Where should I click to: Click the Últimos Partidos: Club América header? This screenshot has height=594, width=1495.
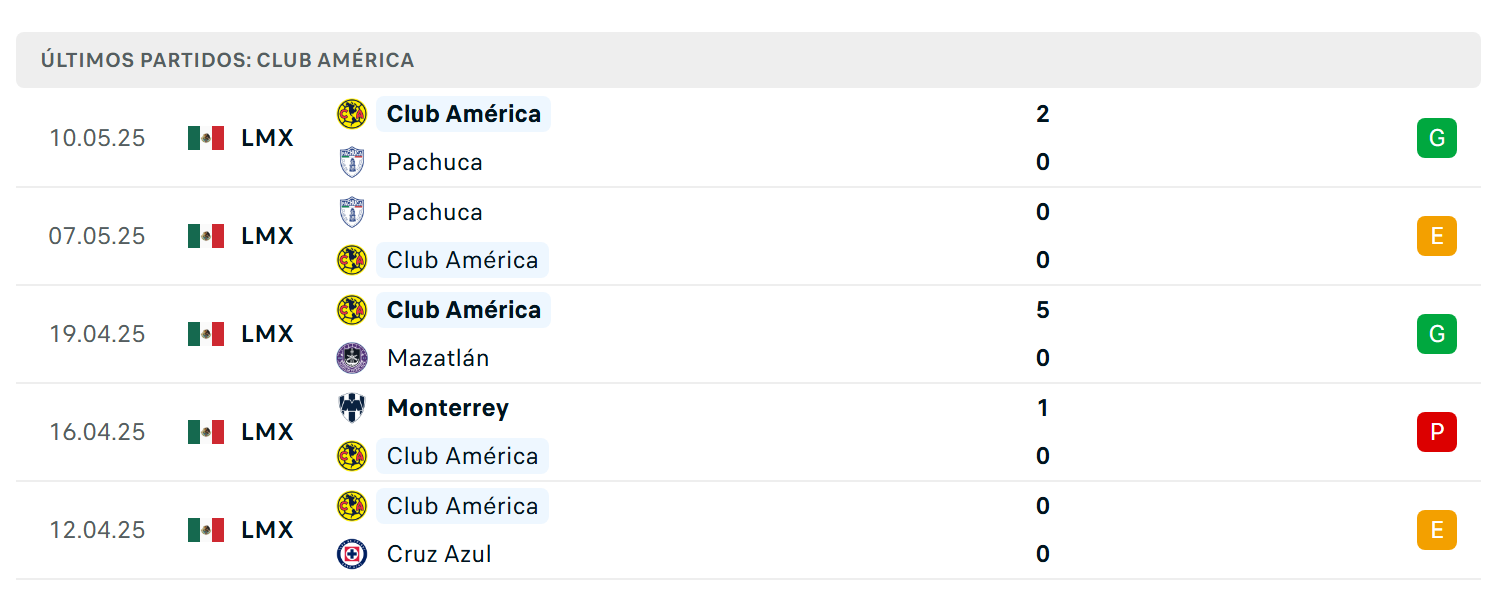[748, 60]
